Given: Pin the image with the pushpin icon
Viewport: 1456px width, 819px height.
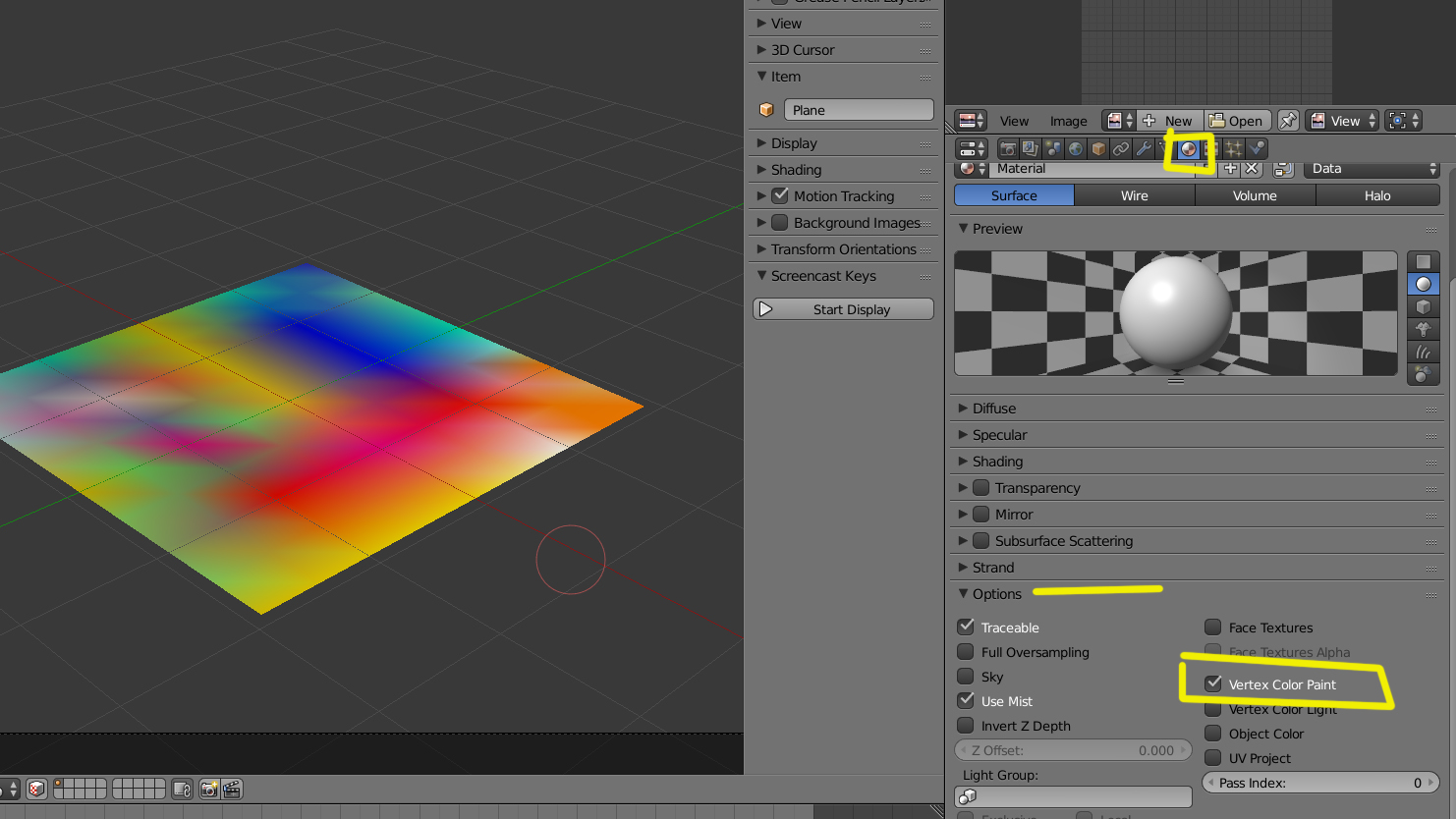Looking at the screenshot, I should point(1288,121).
